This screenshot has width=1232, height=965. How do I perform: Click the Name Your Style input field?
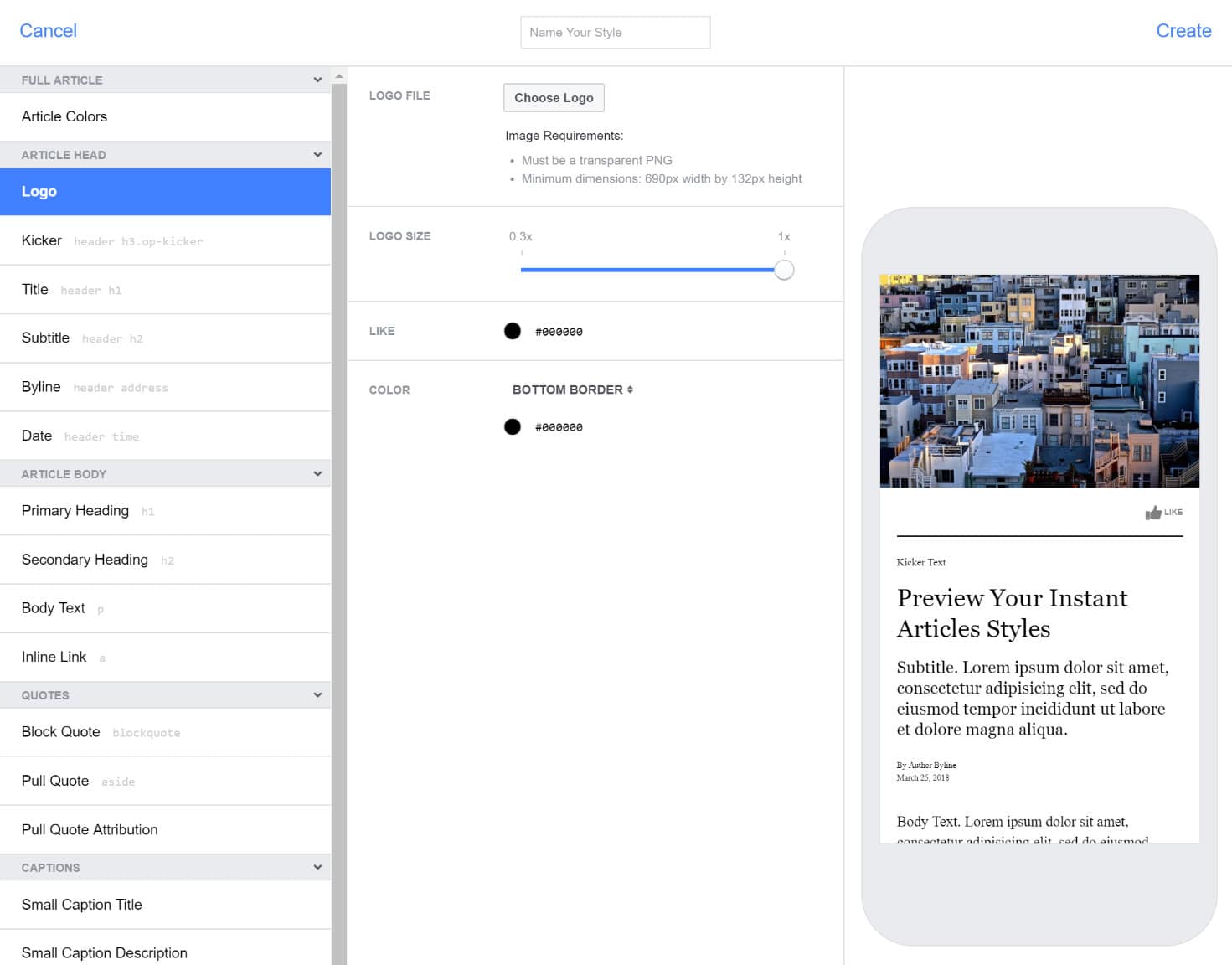point(616,32)
